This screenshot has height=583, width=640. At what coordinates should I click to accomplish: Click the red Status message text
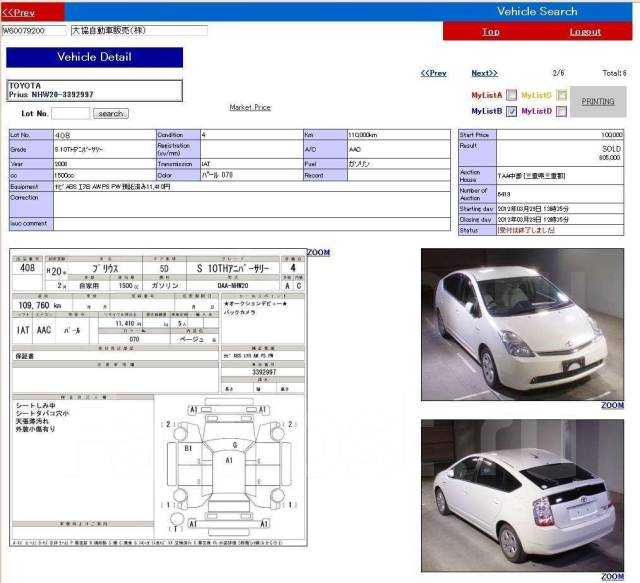point(527,230)
